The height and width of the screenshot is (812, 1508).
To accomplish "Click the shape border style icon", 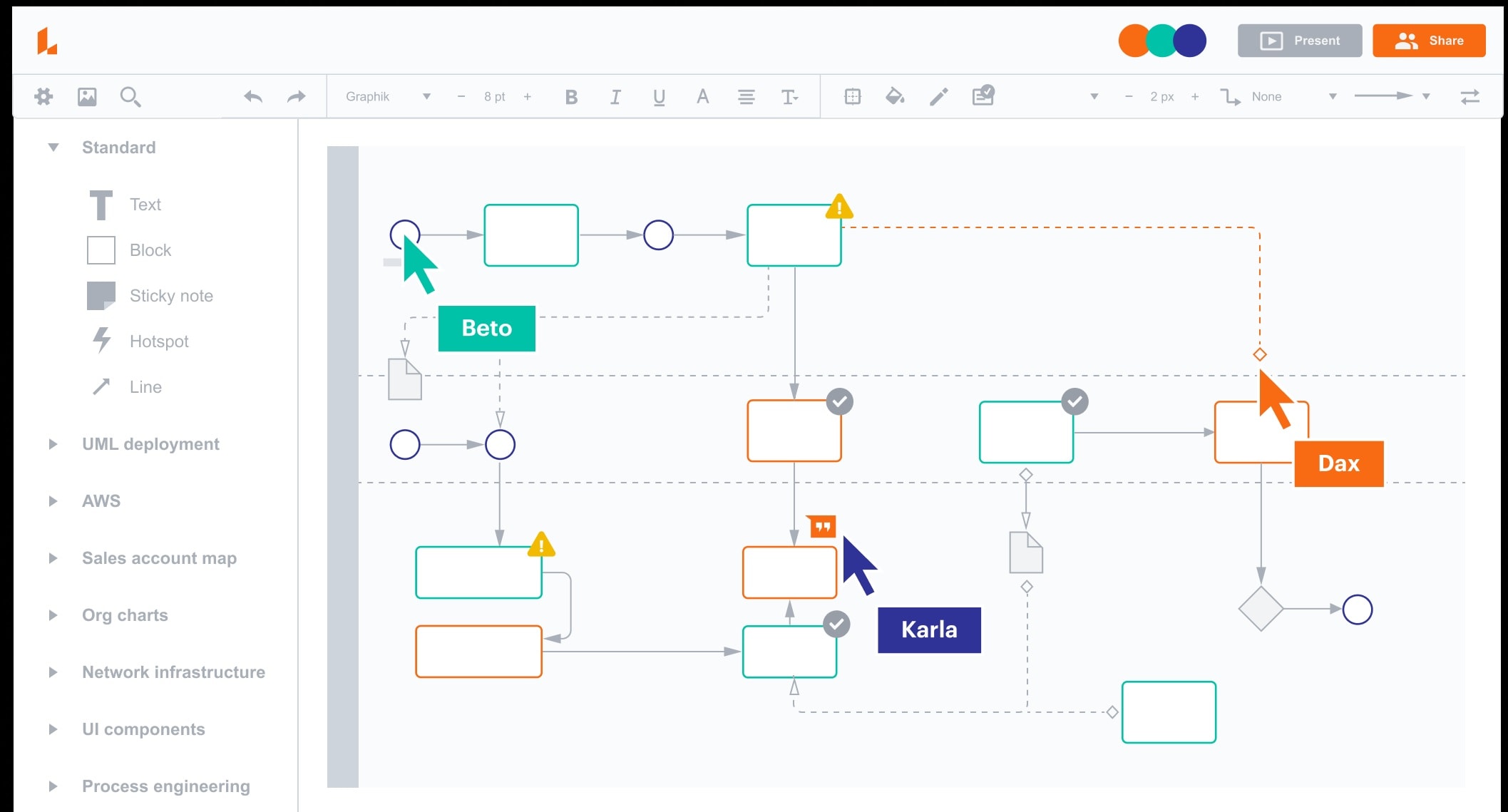I will pos(853,96).
